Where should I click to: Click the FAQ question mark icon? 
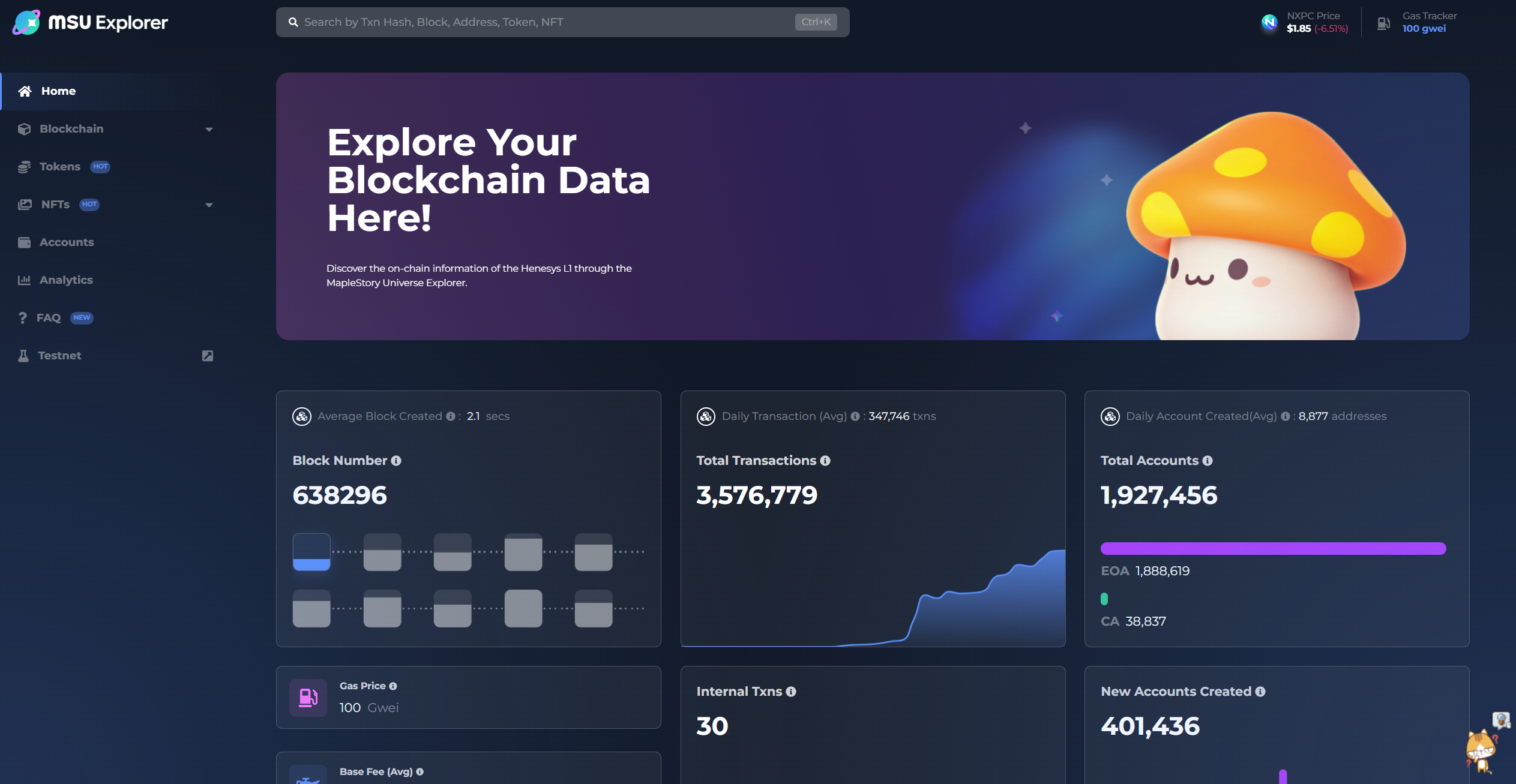pyautogui.click(x=23, y=318)
